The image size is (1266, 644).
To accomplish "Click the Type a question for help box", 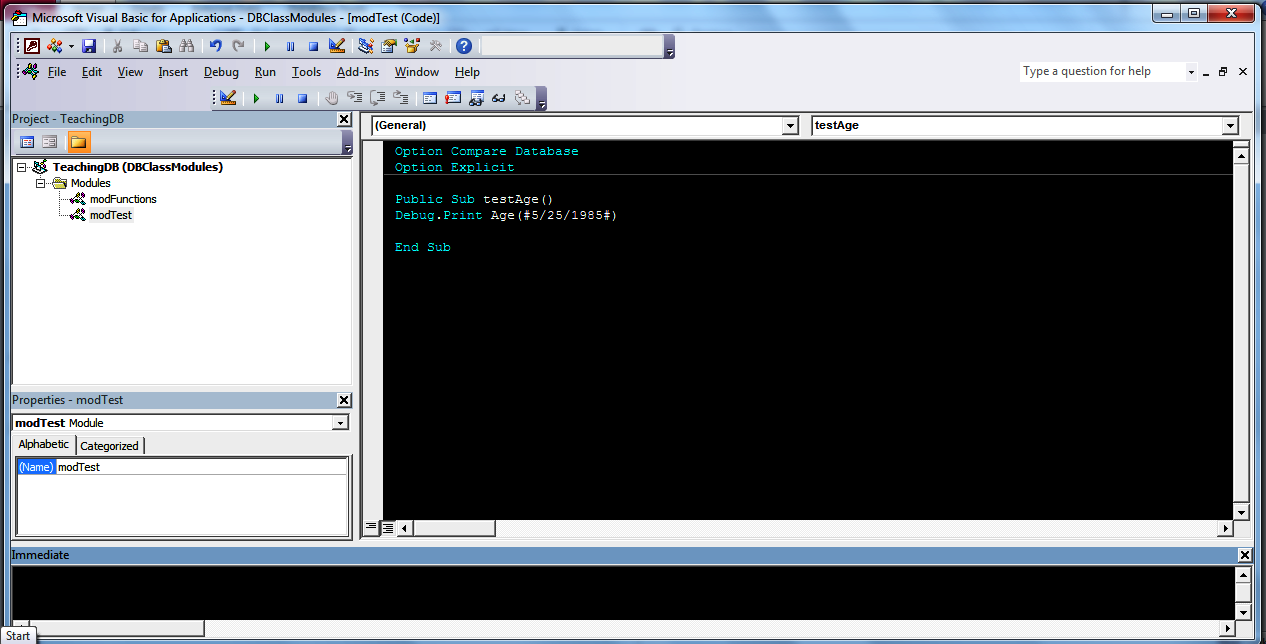I will 1102,72.
